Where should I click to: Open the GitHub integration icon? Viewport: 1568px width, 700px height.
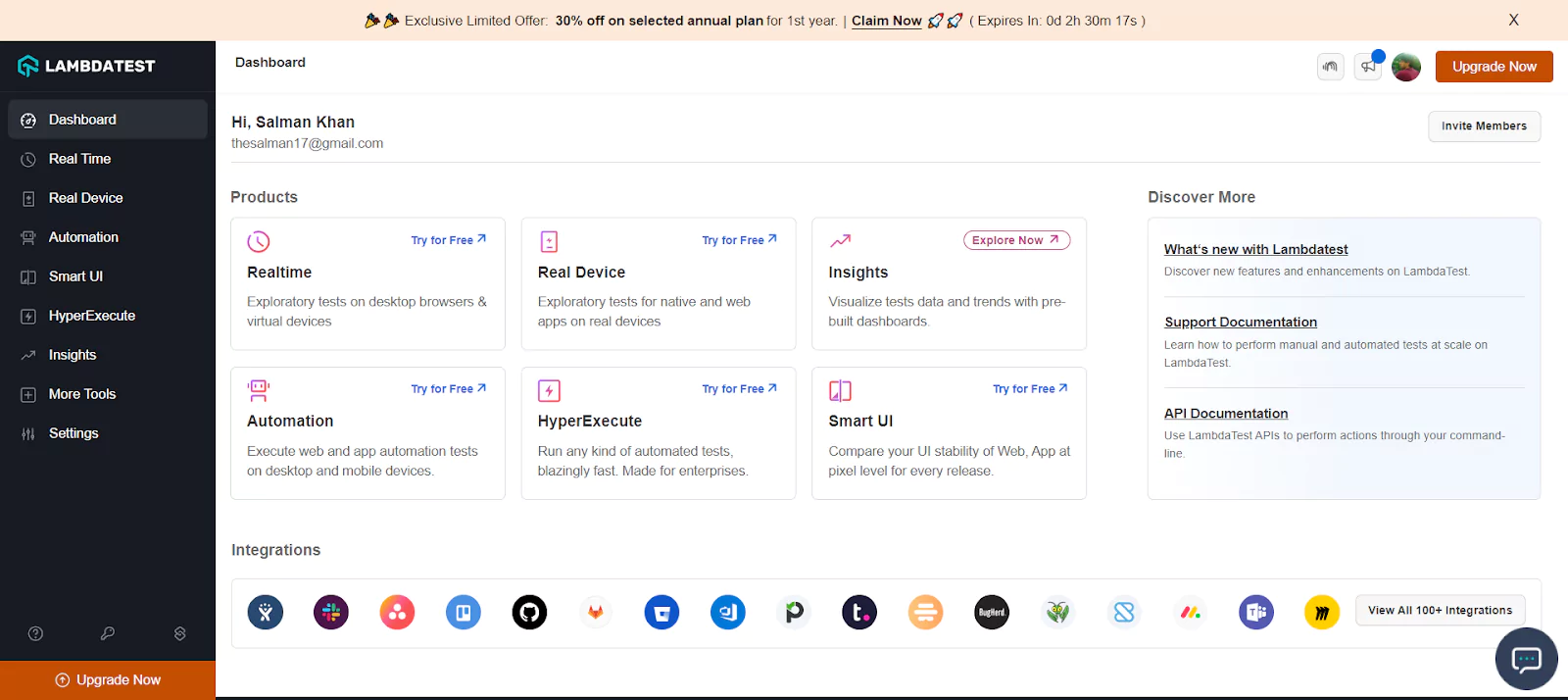[529, 613]
